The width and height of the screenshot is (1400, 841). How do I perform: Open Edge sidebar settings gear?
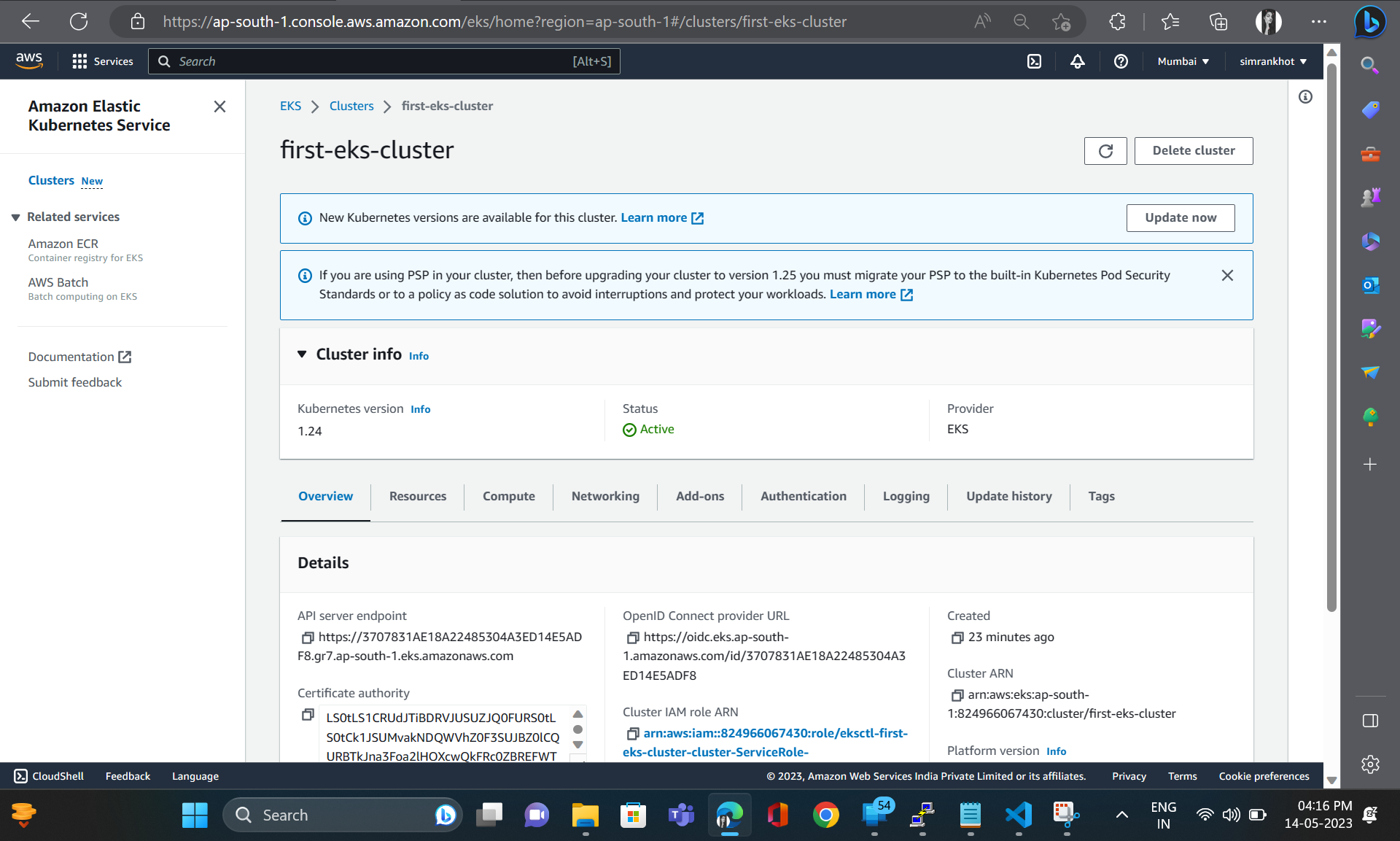(x=1370, y=764)
